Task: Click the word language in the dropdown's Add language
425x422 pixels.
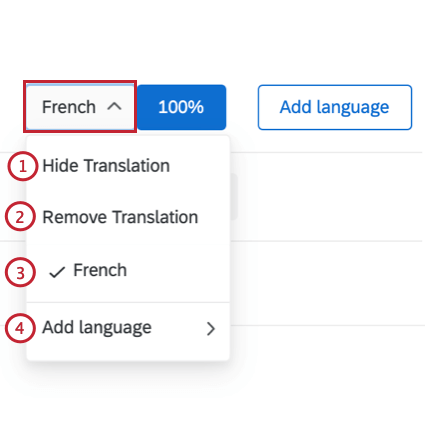Action: point(115,328)
